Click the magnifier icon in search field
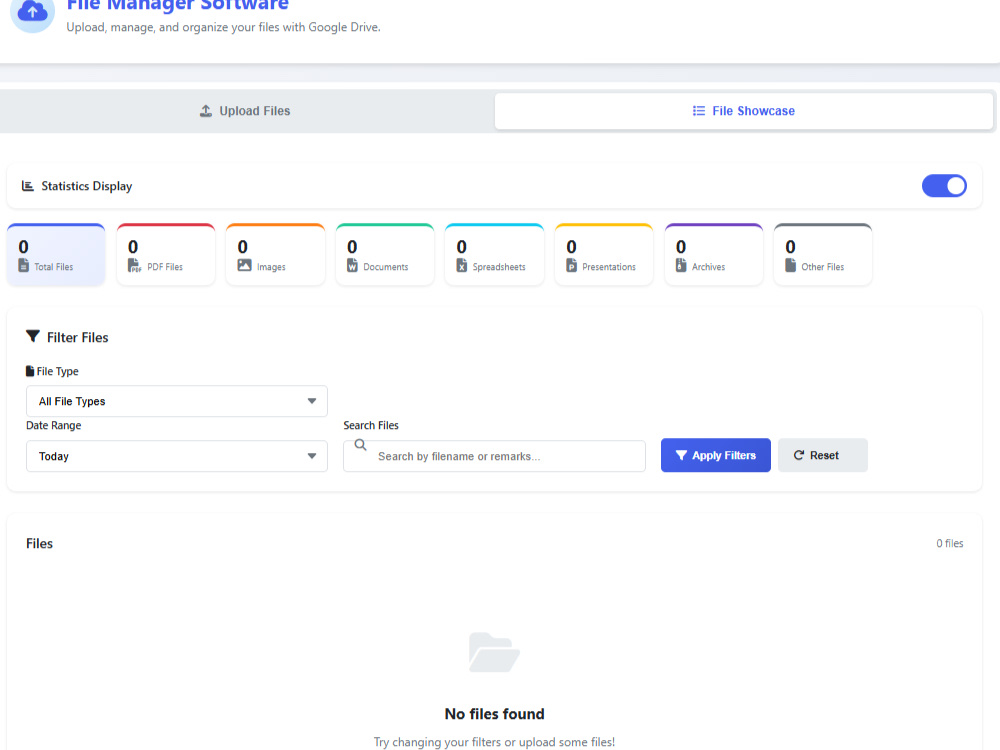 coord(360,445)
